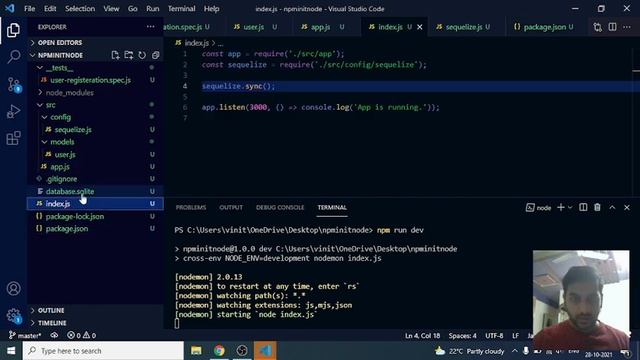Open Explorer views and more actions menu

[151, 27]
